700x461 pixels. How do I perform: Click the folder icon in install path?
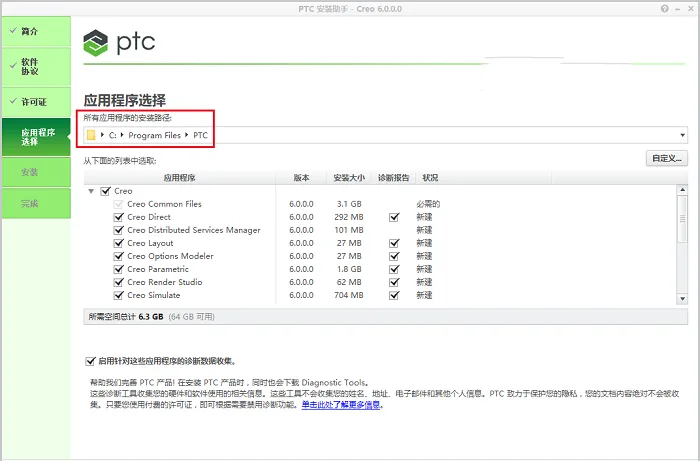(91, 135)
